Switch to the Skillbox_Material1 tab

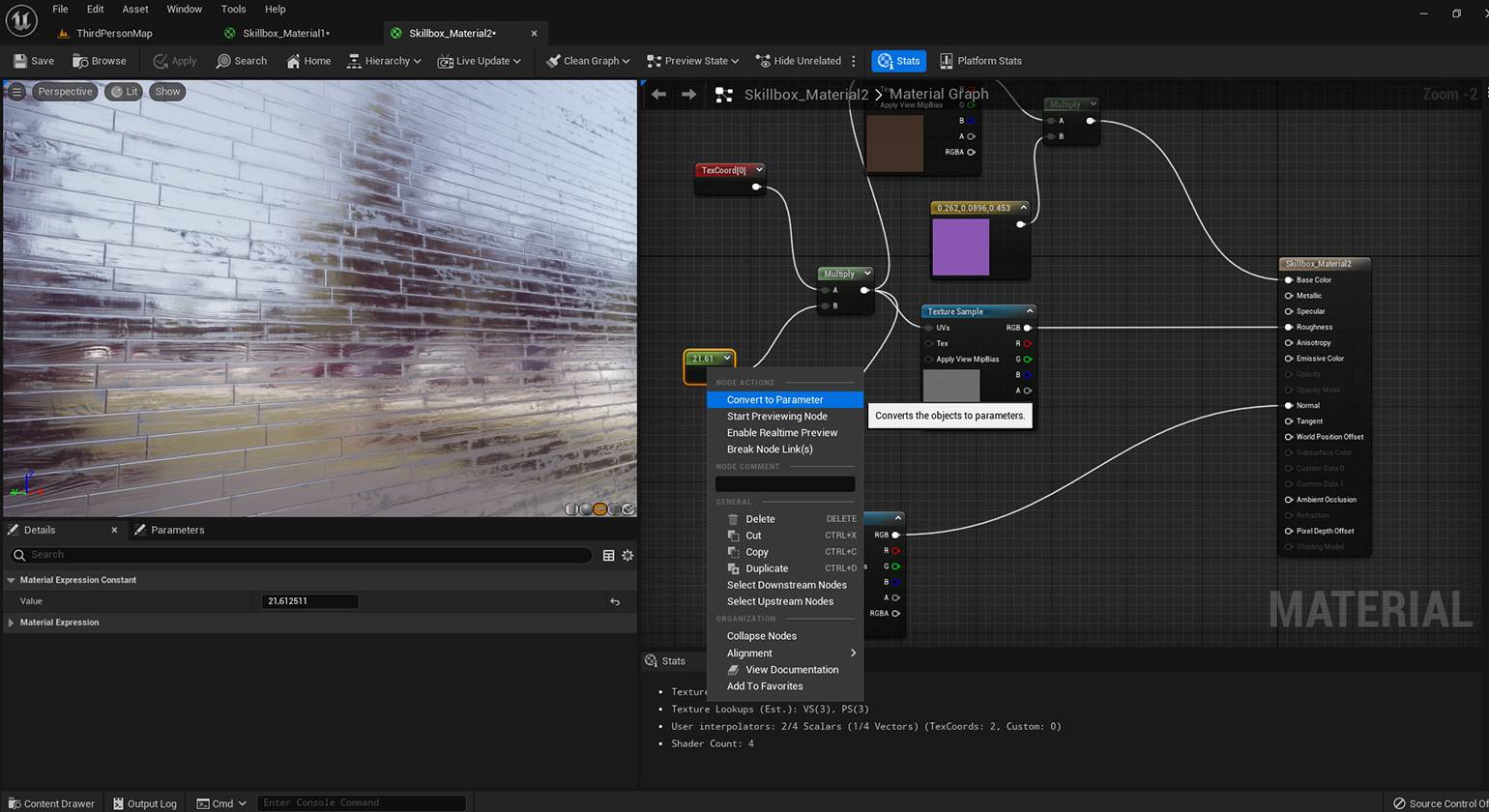click(x=285, y=33)
